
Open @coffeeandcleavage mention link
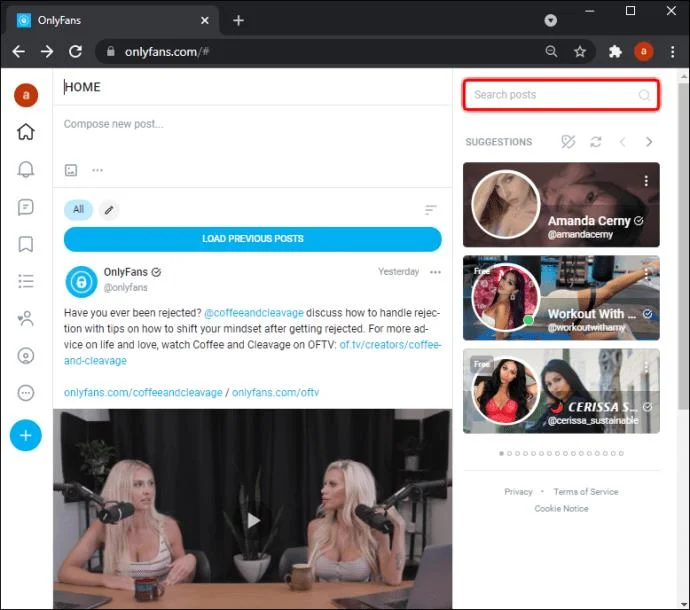(254, 313)
